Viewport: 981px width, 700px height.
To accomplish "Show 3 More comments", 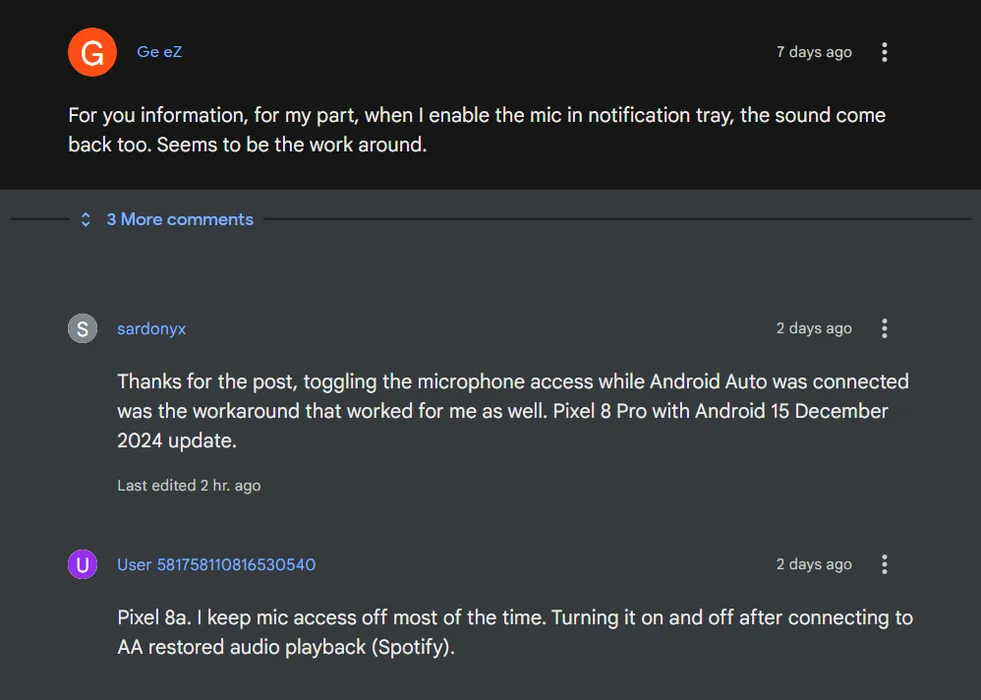I will pyautogui.click(x=180, y=220).
